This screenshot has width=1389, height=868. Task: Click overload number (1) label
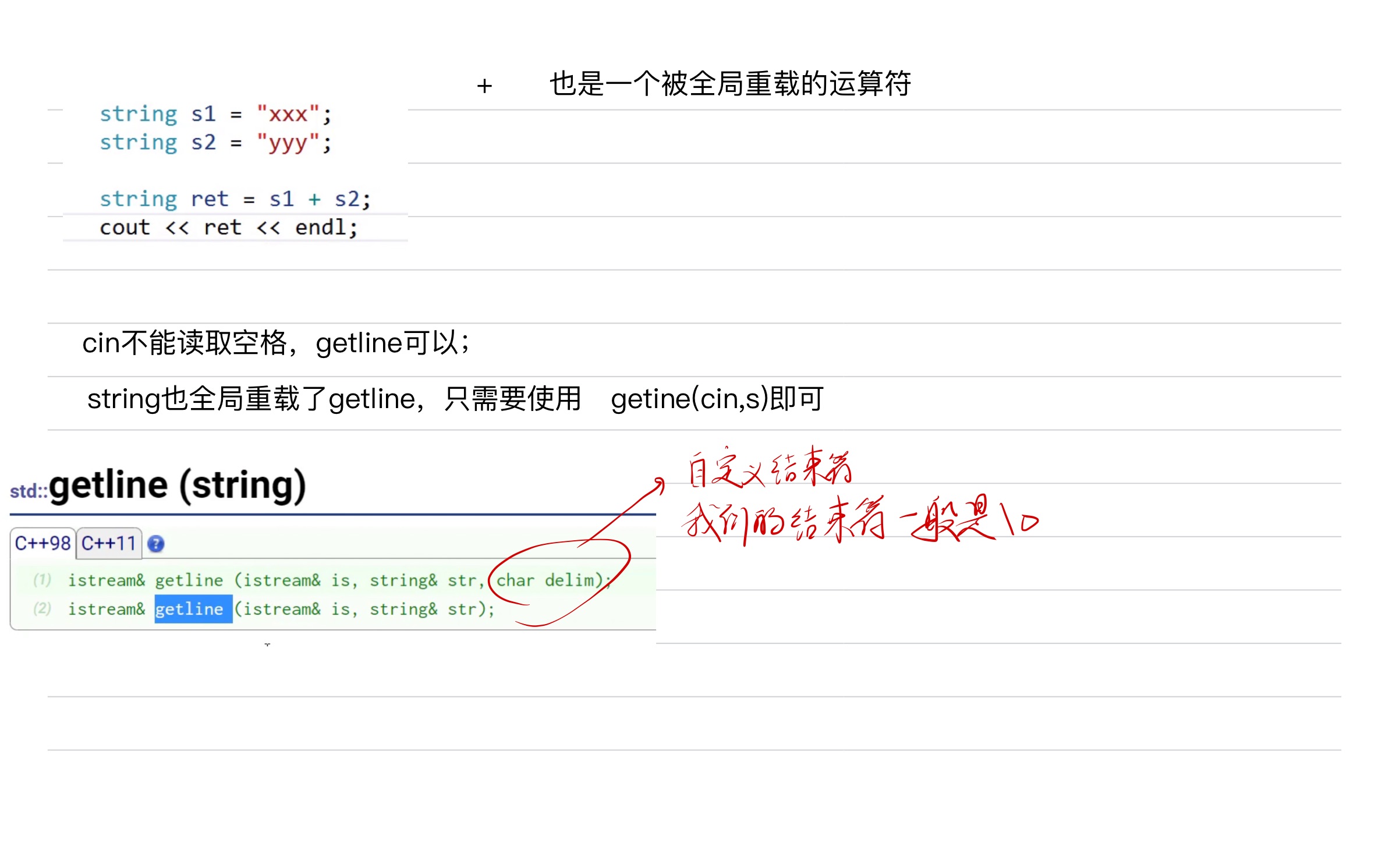pos(42,580)
